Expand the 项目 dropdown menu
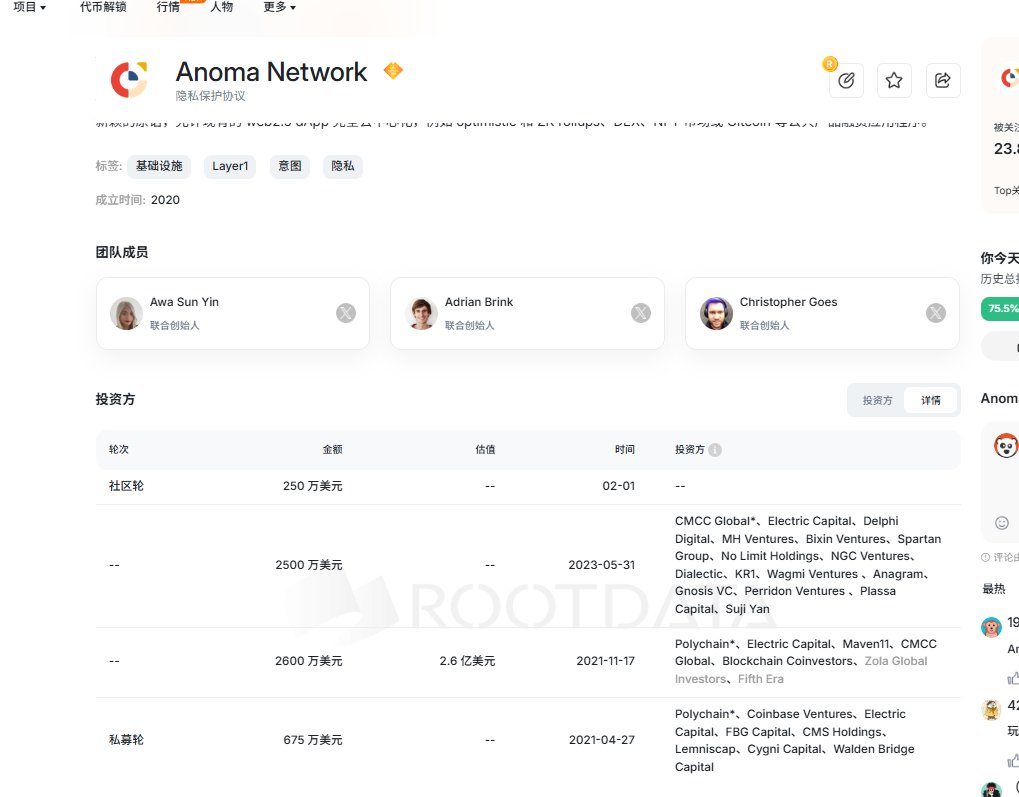 pos(29,7)
